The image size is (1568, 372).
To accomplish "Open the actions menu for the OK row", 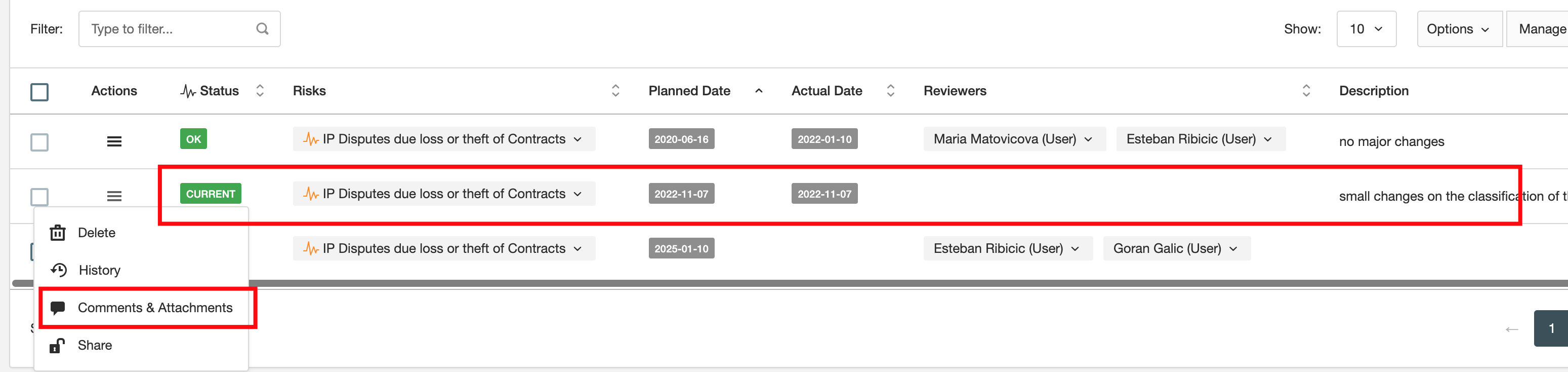I will pos(114,141).
